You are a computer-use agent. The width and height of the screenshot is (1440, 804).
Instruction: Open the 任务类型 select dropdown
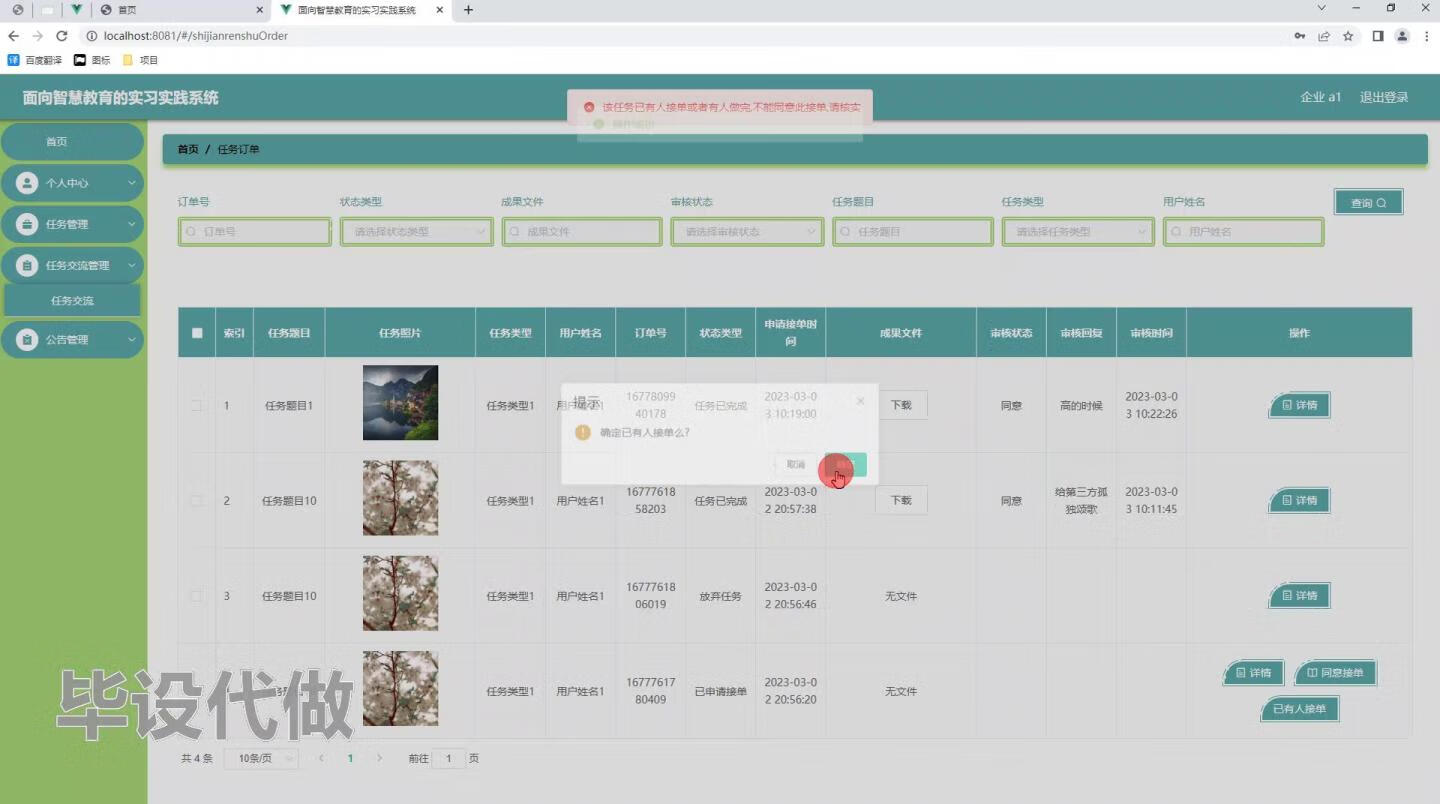(x=1078, y=231)
